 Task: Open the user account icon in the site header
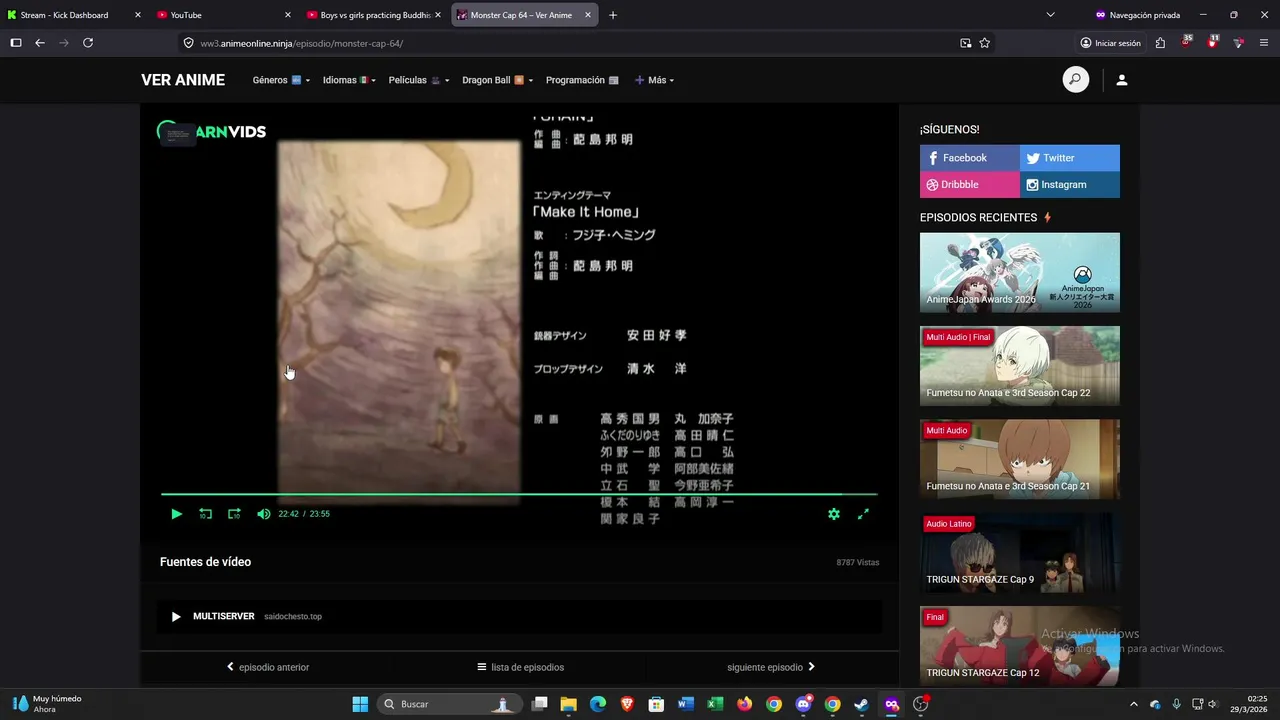click(1121, 80)
